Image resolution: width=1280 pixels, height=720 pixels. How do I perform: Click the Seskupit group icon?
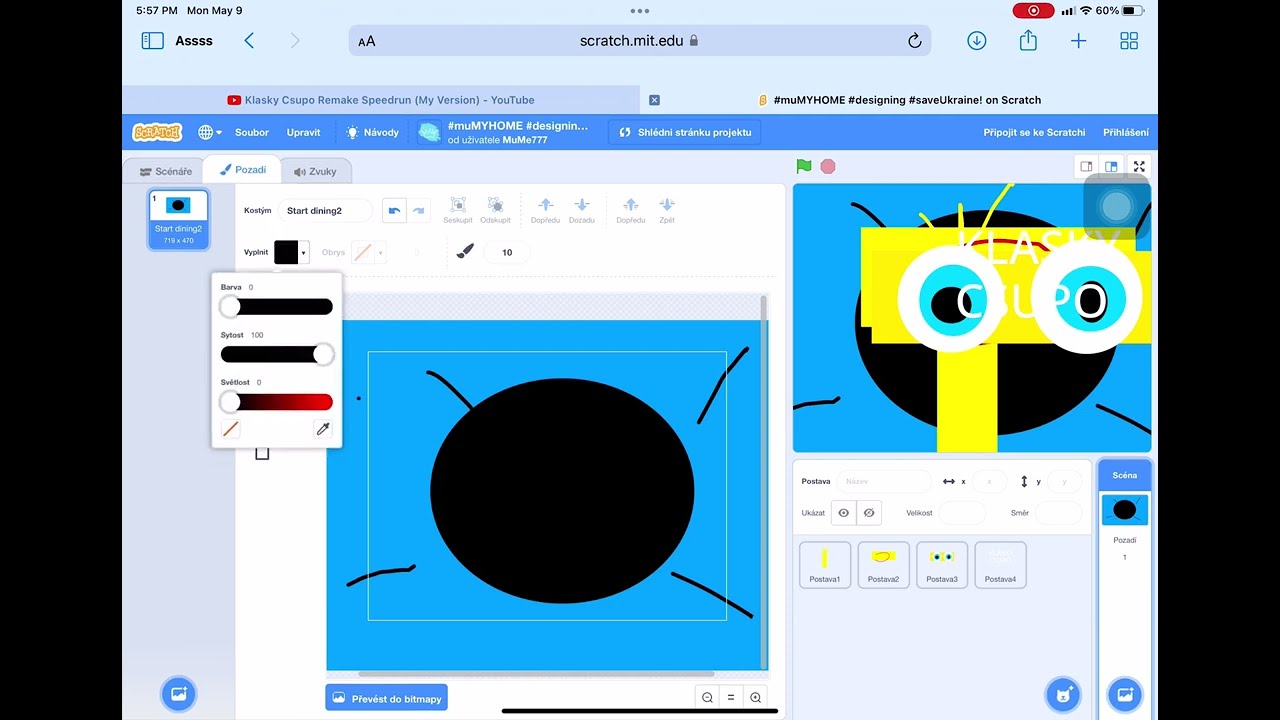coord(458,210)
